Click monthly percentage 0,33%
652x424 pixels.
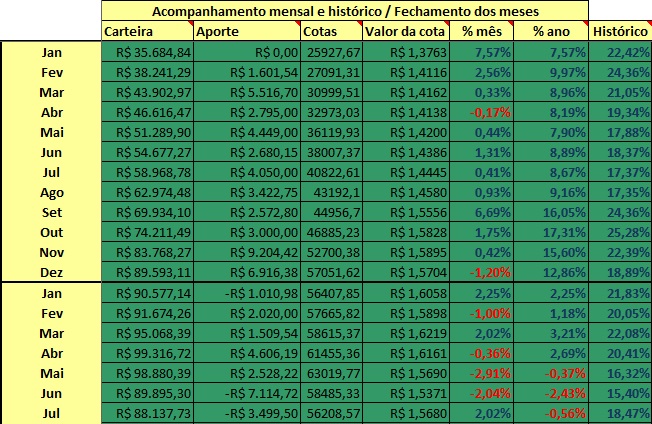[482, 92]
